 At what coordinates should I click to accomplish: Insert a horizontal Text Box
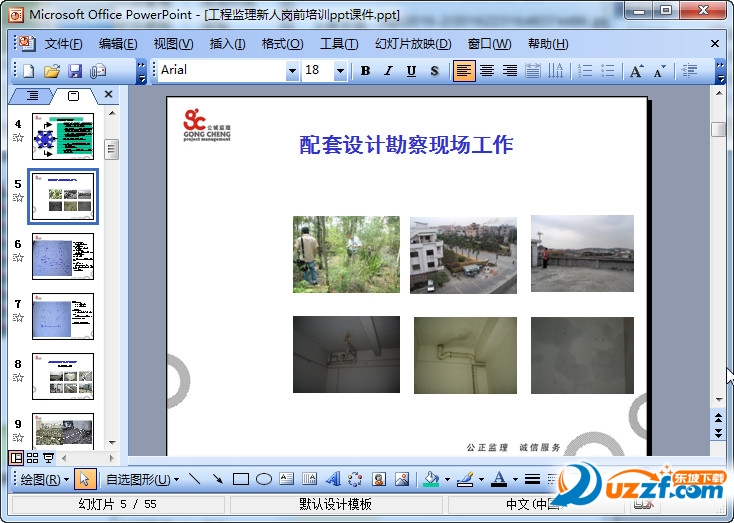286,479
